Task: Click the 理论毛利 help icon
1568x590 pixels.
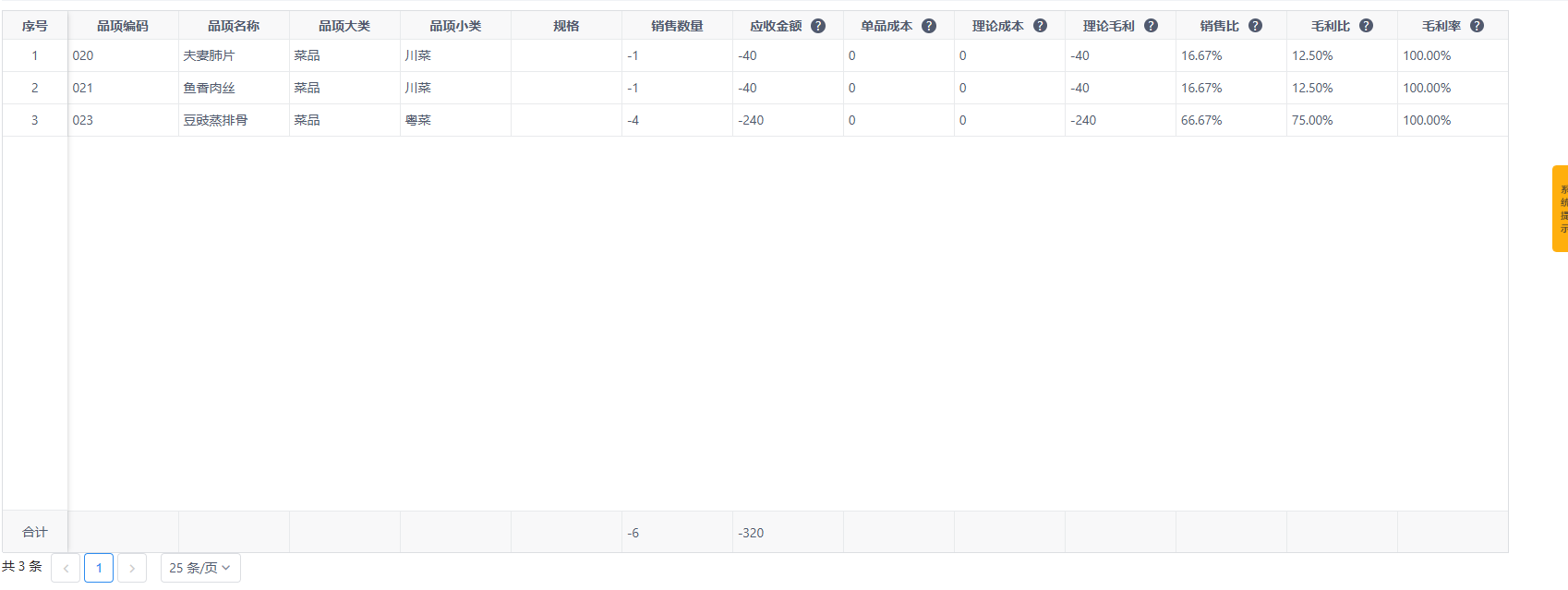Action: (1151, 26)
